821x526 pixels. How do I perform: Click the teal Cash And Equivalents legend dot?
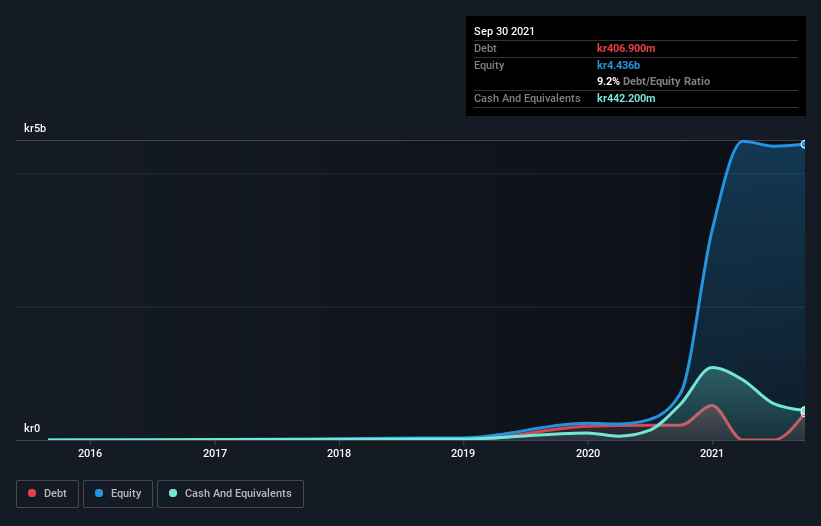pos(173,493)
